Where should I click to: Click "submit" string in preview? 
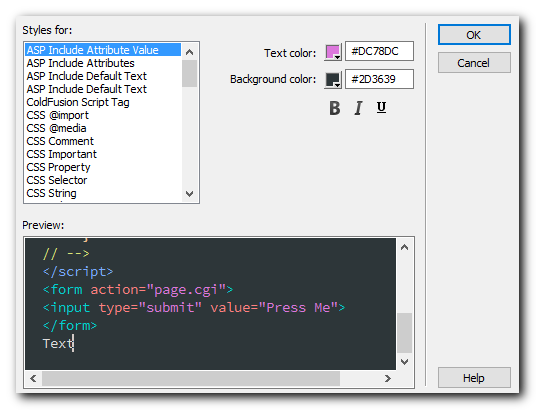coord(170,307)
